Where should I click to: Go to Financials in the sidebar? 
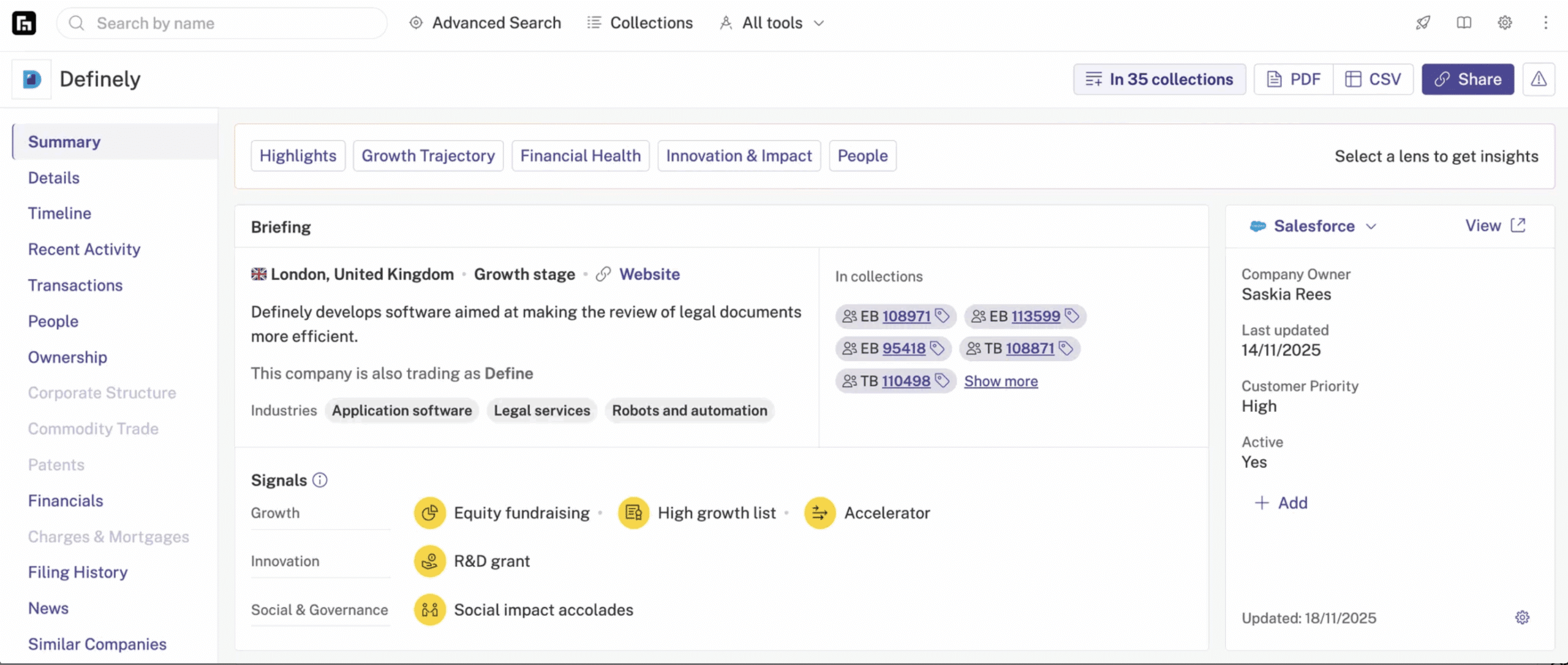pos(66,501)
